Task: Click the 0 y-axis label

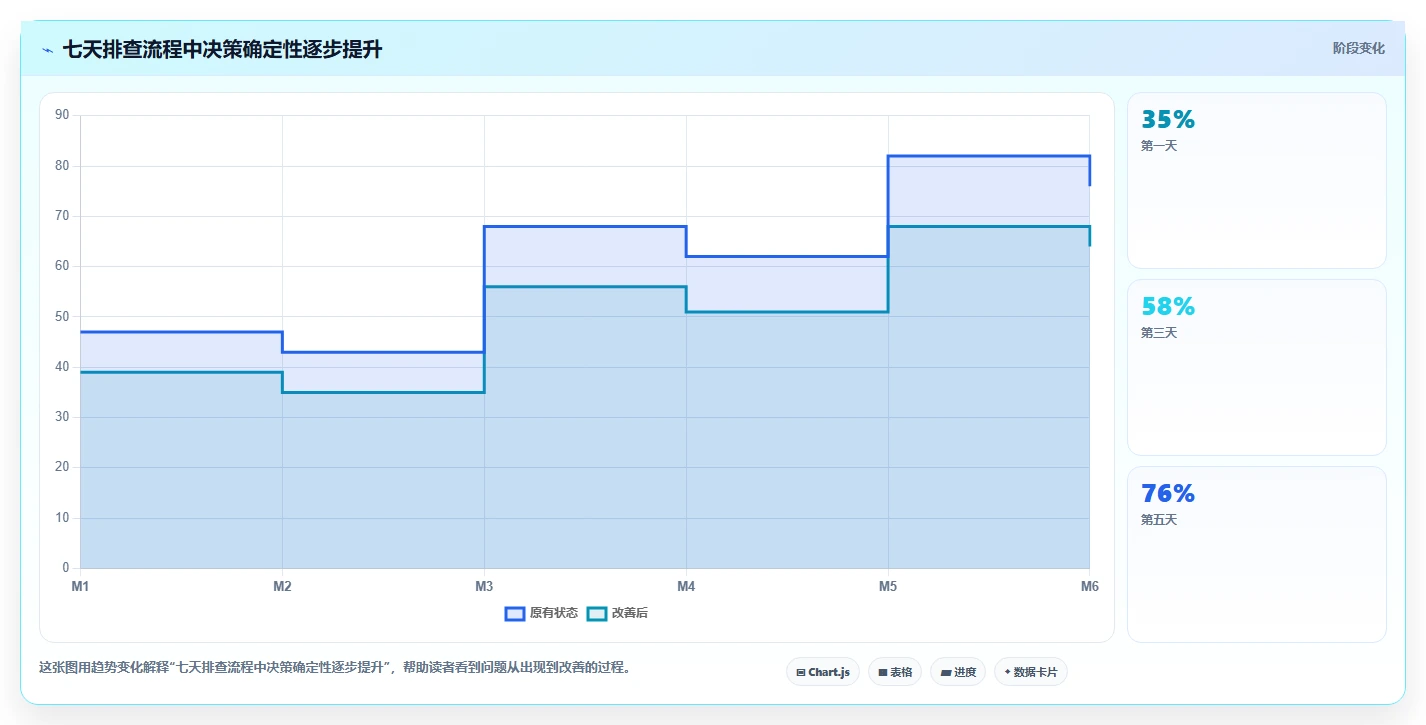Action: coord(65,568)
